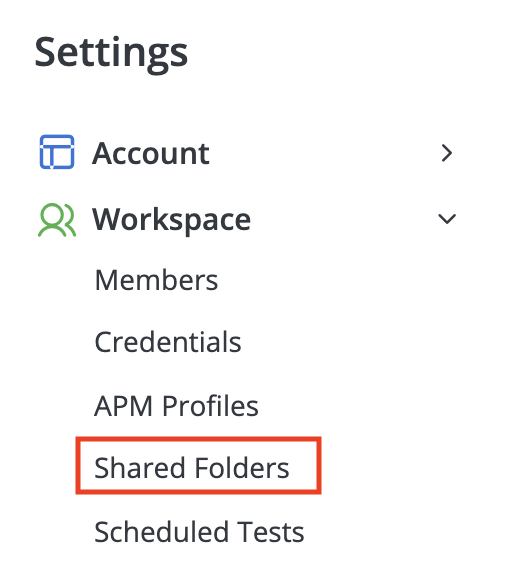Click the Workspace title text

tap(171, 219)
